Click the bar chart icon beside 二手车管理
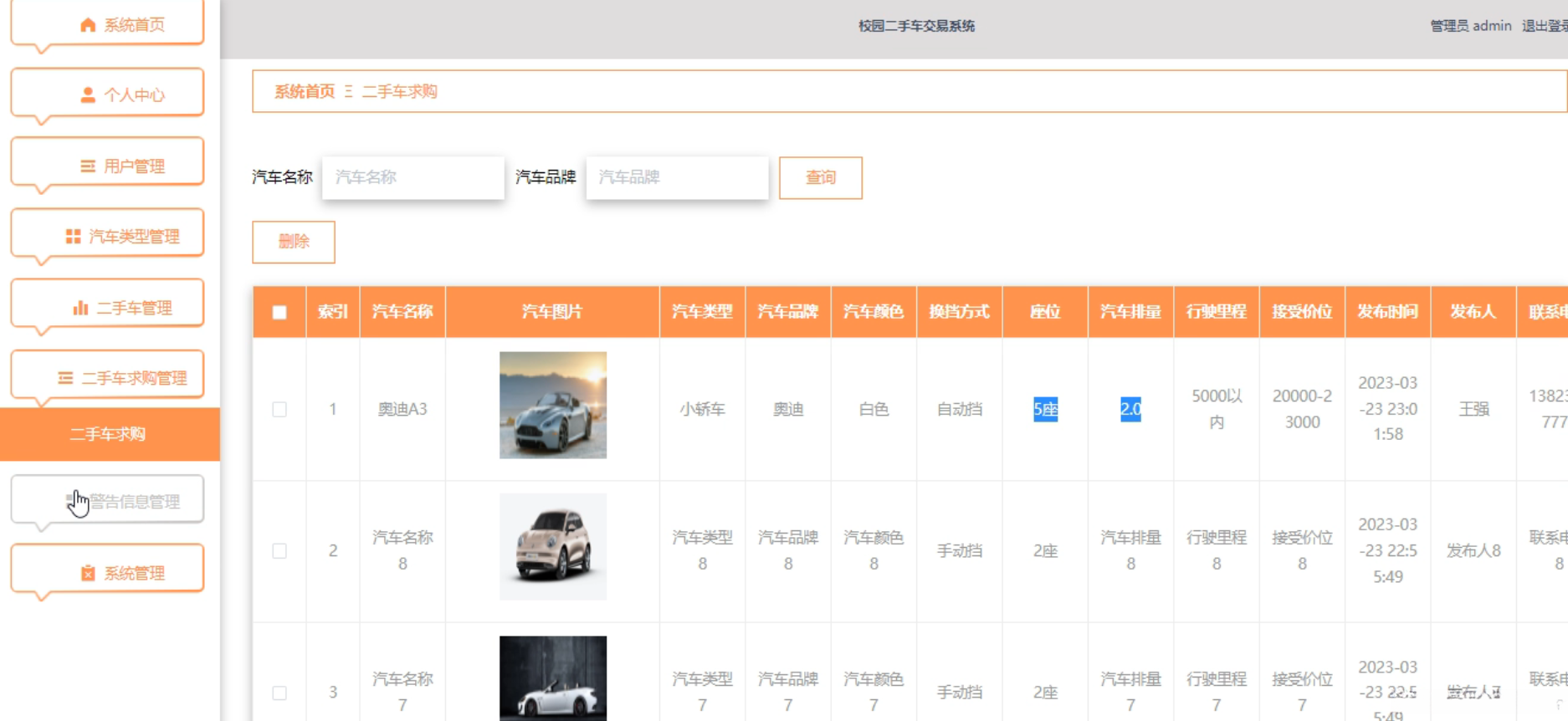Viewport: 1568px width, 721px height. [x=80, y=308]
